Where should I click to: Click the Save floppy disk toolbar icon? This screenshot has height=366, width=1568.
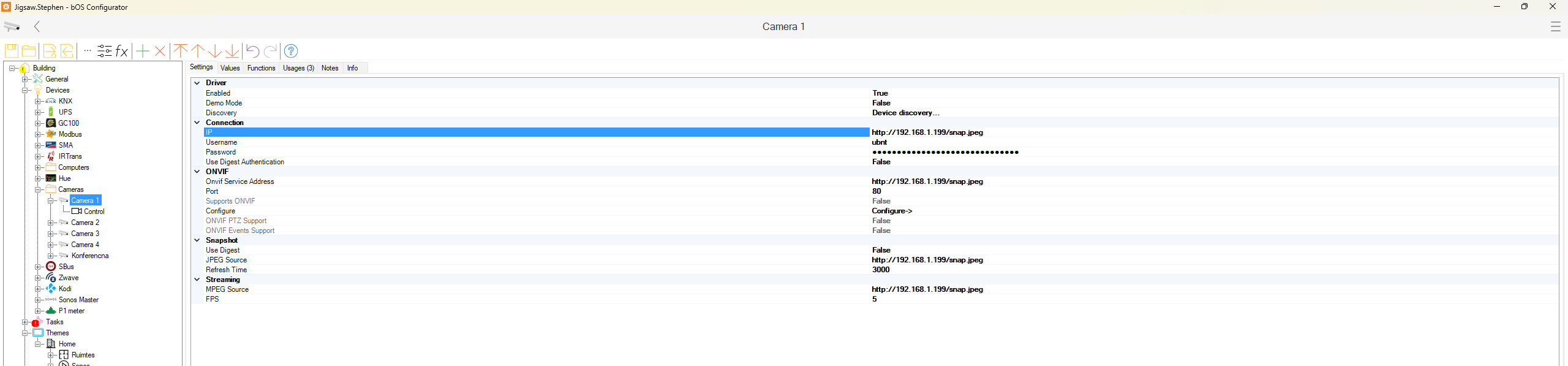(x=11, y=51)
